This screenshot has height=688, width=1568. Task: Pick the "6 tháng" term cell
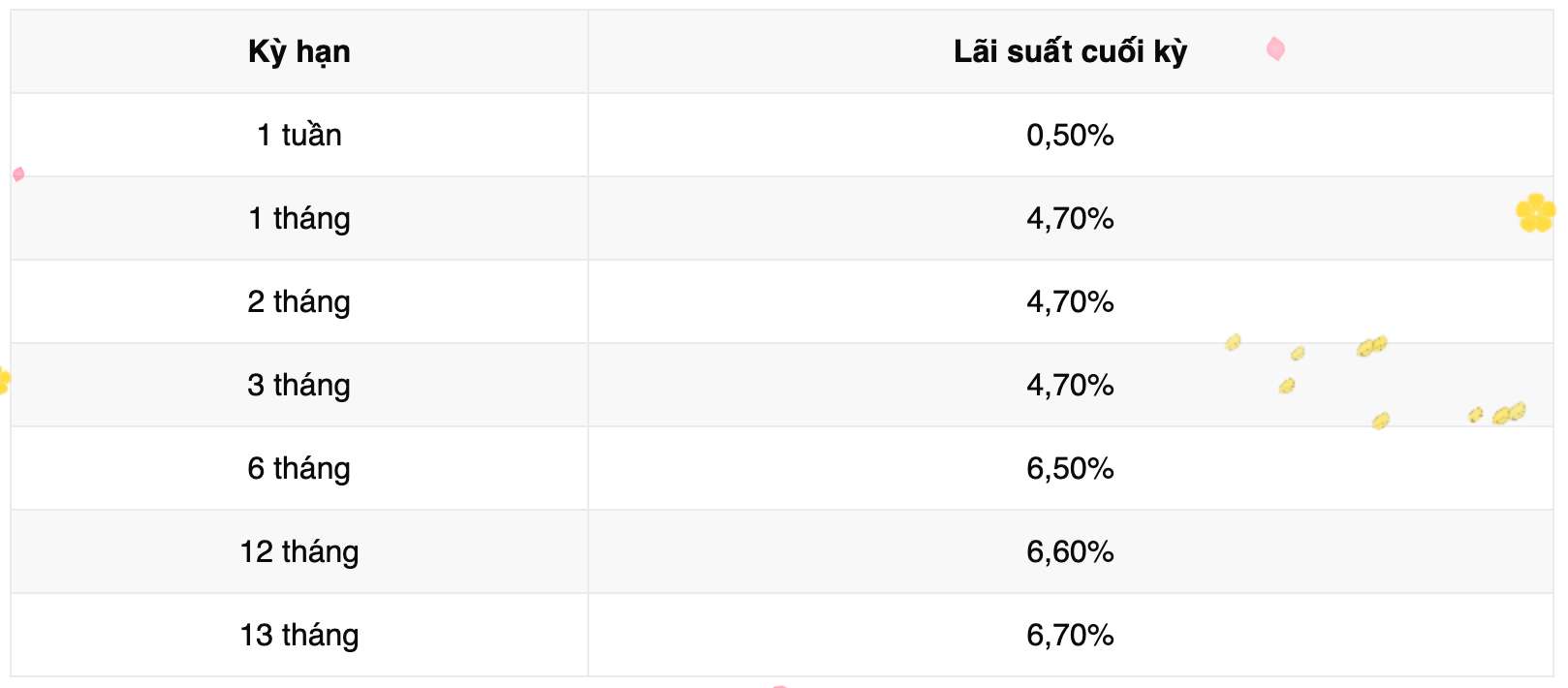pos(298,468)
